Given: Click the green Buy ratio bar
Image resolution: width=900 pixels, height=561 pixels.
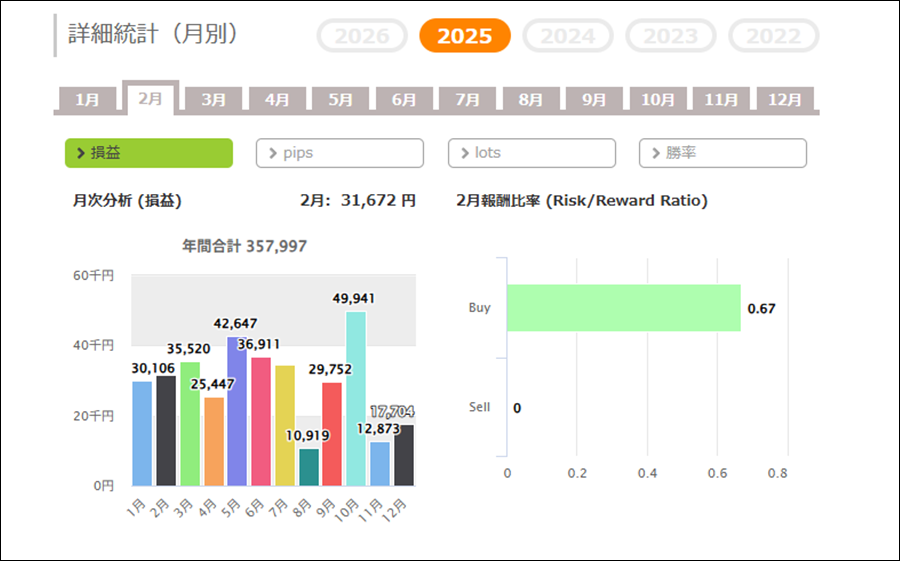Looking at the screenshot, I should click(x=623, y=308).
